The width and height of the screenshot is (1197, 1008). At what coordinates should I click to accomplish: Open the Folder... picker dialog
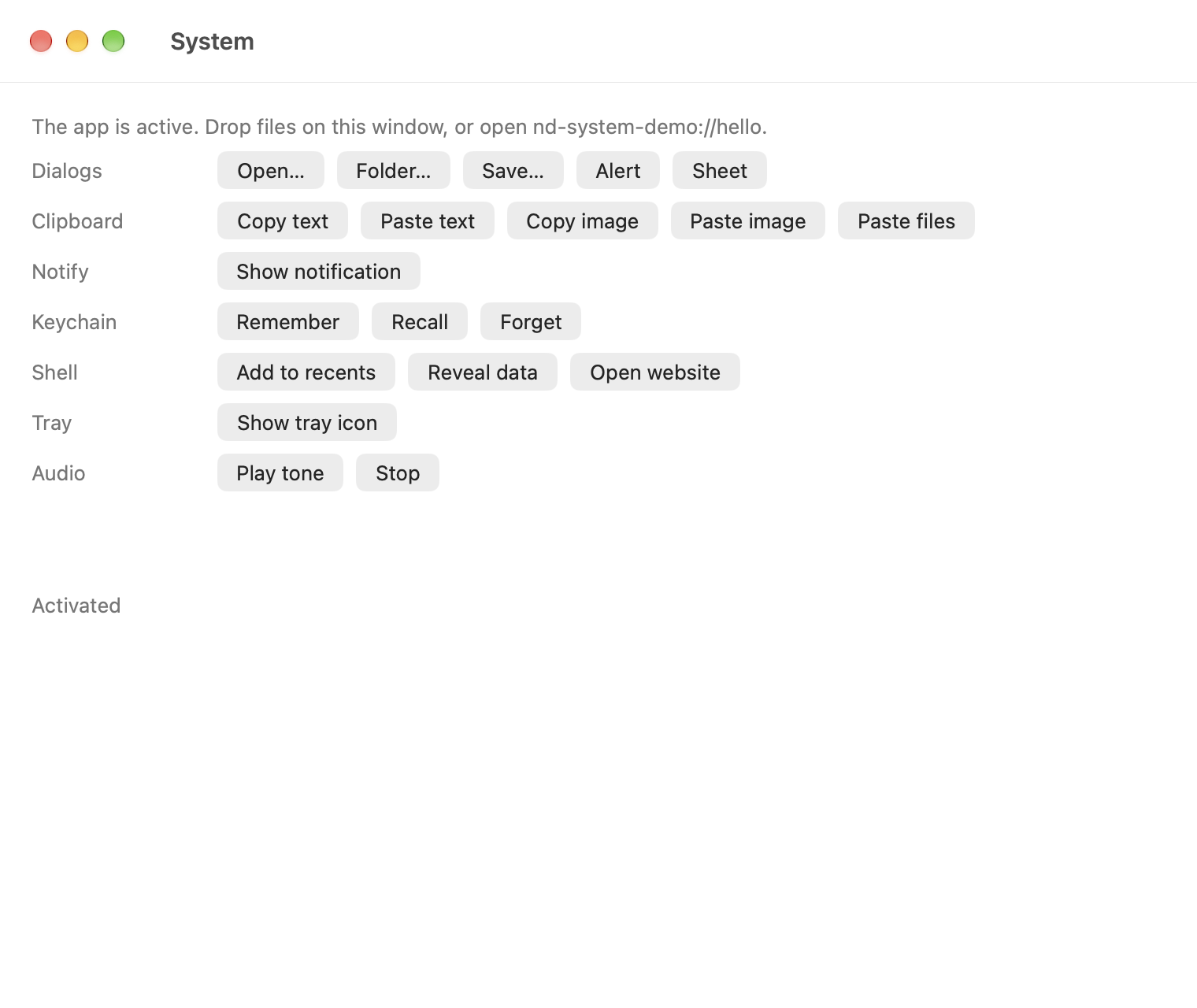pyautogui.click(x=394, y=170)
